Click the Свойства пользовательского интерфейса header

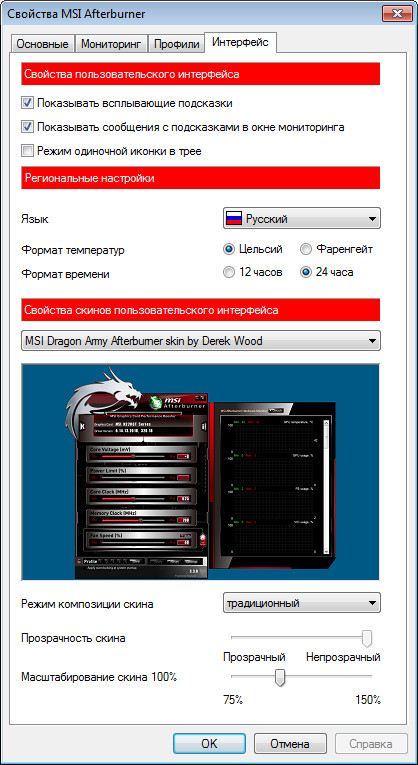click(x=200, y=75)
